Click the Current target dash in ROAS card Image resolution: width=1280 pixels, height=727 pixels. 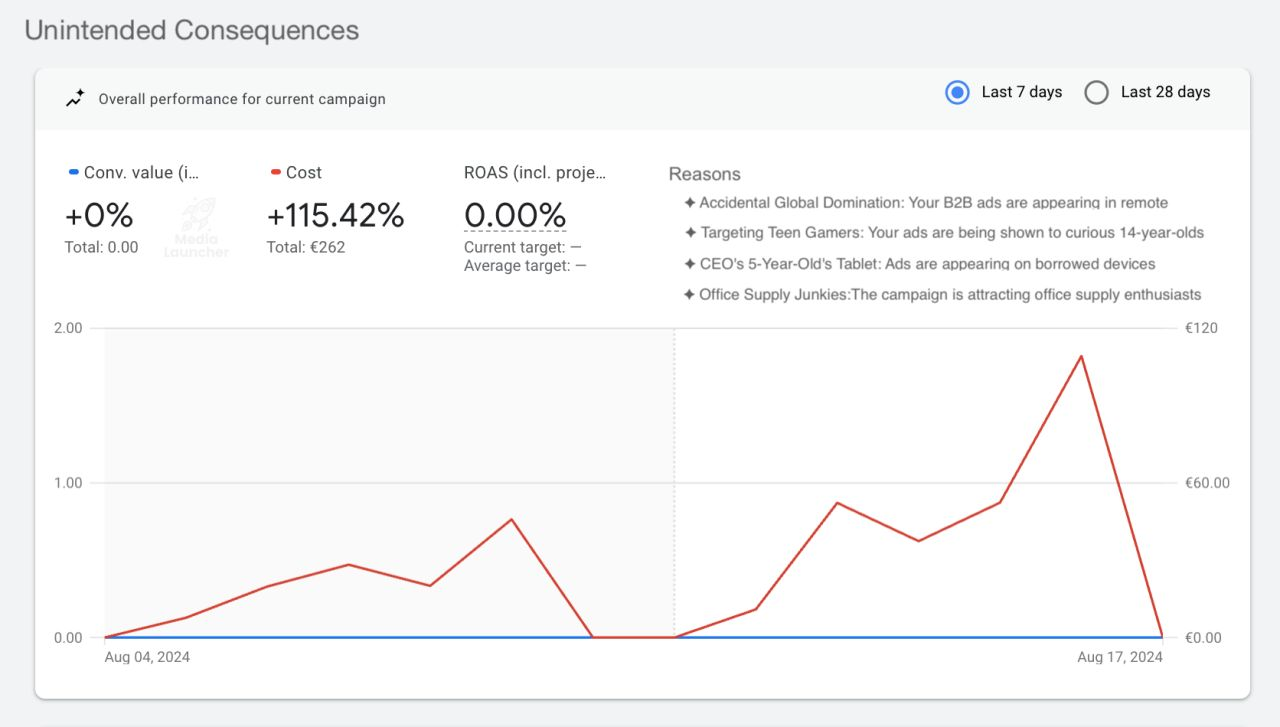point(577,247)
